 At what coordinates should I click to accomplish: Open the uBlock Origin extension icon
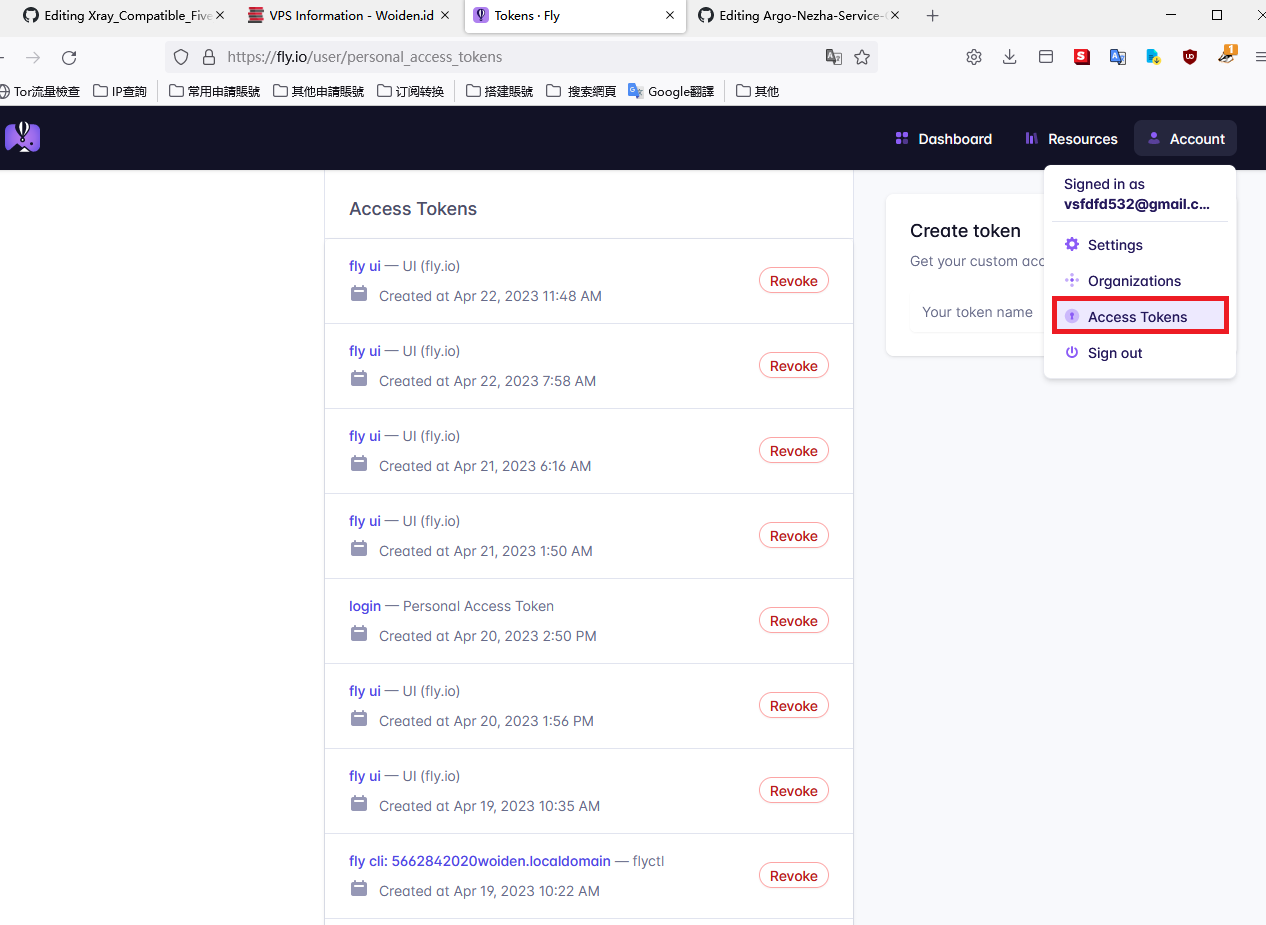(x=1190, y=57)
